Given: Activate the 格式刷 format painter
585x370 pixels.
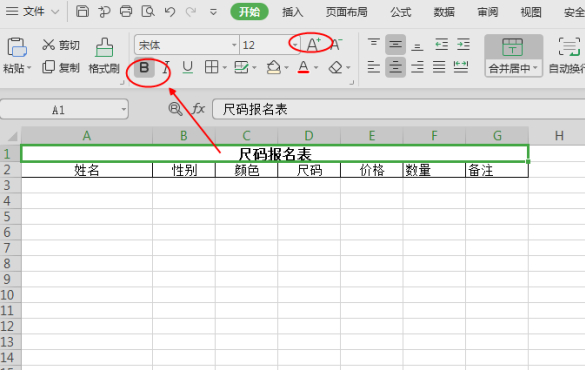Looking at the screenshot, I should click(104, 55).
